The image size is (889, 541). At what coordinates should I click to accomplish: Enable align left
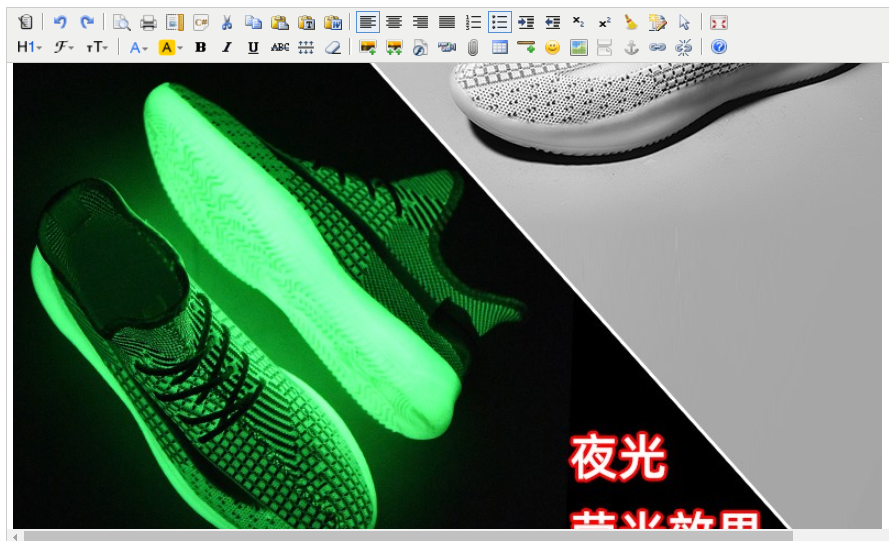point(367,22)
